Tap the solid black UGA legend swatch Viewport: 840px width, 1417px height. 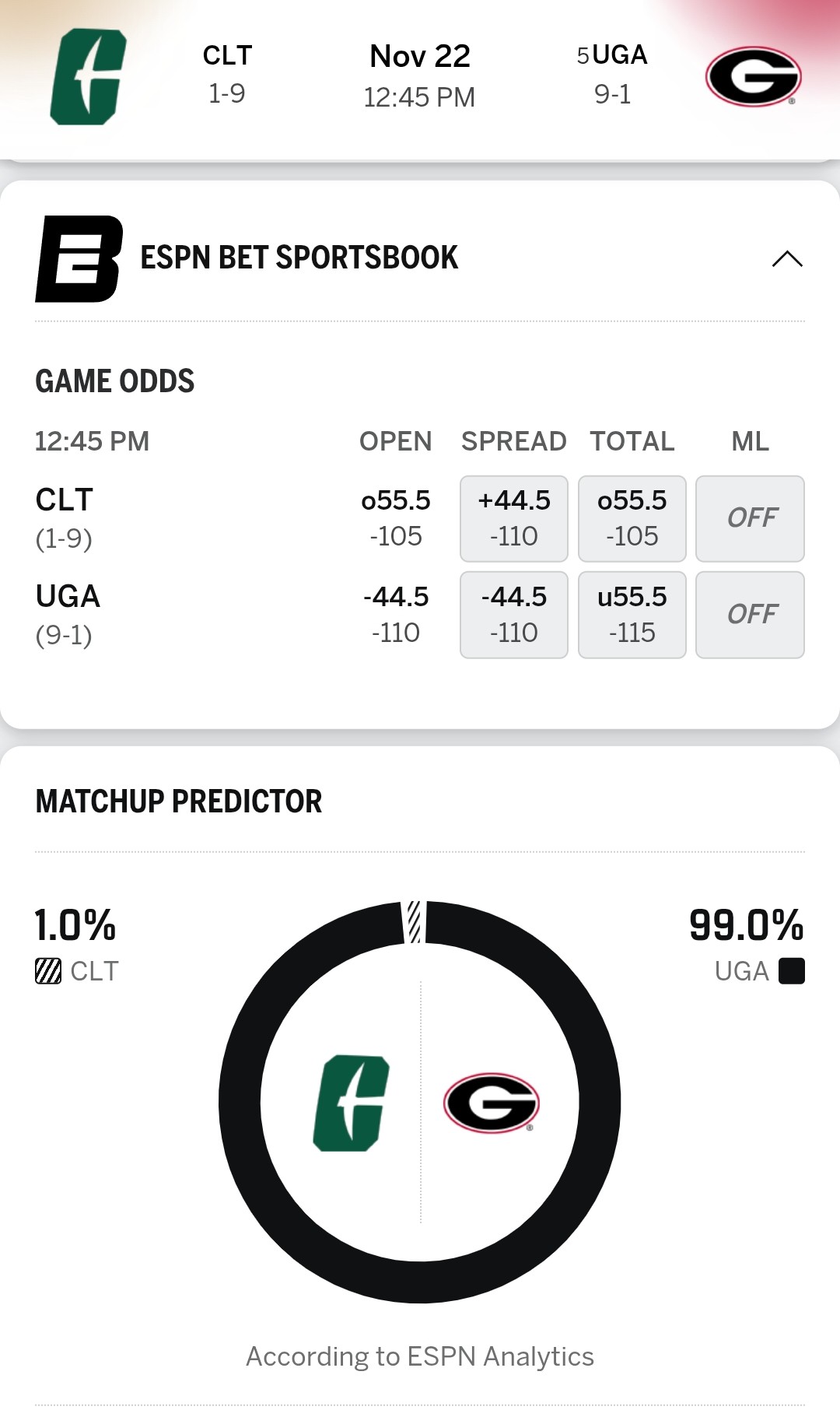tap(791, 971)
